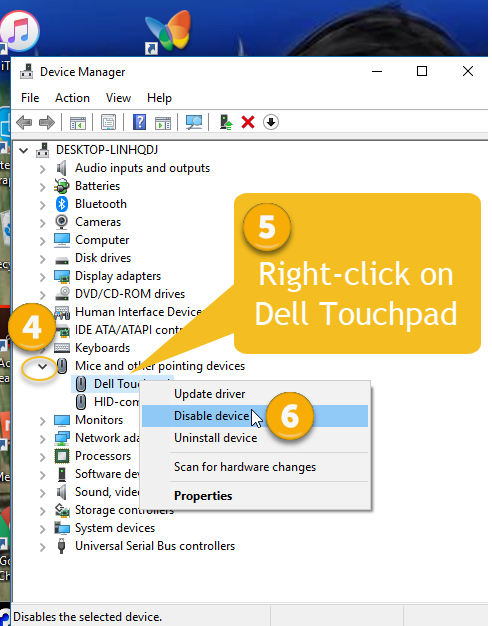Choose Properties from context menu
The width and height of the screenshot is (492, 626).
coord(255,496)
